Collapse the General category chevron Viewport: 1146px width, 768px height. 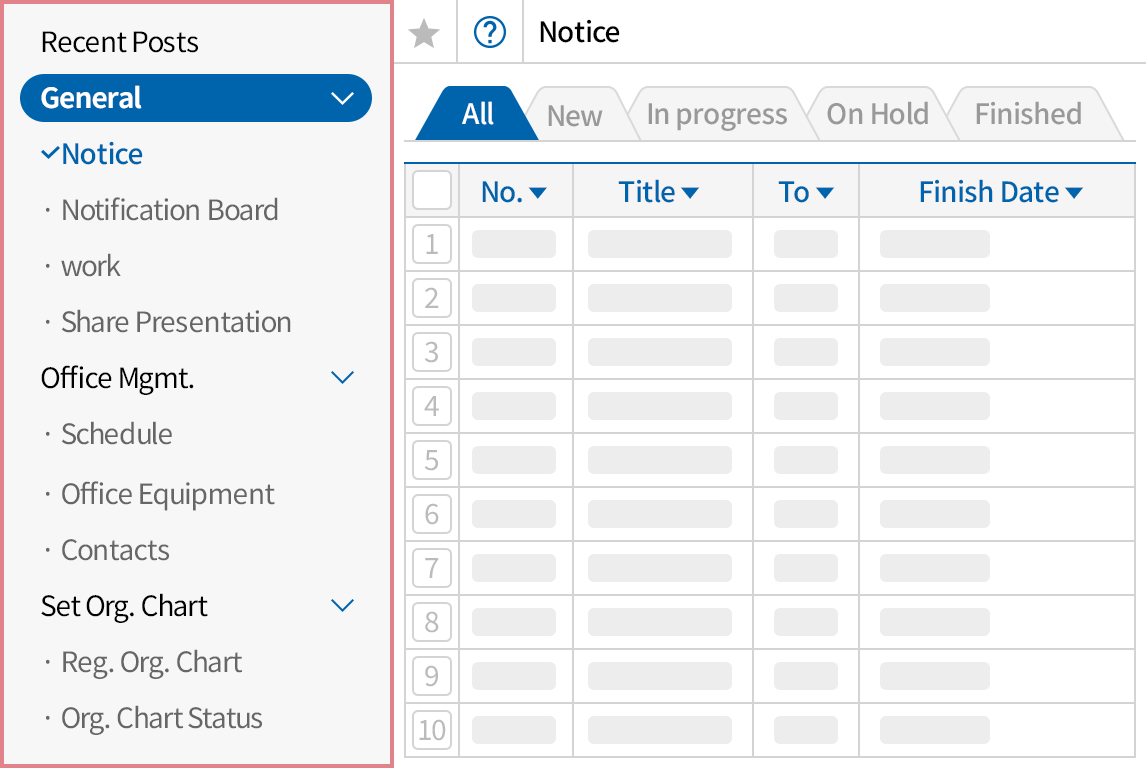(343, 98)
